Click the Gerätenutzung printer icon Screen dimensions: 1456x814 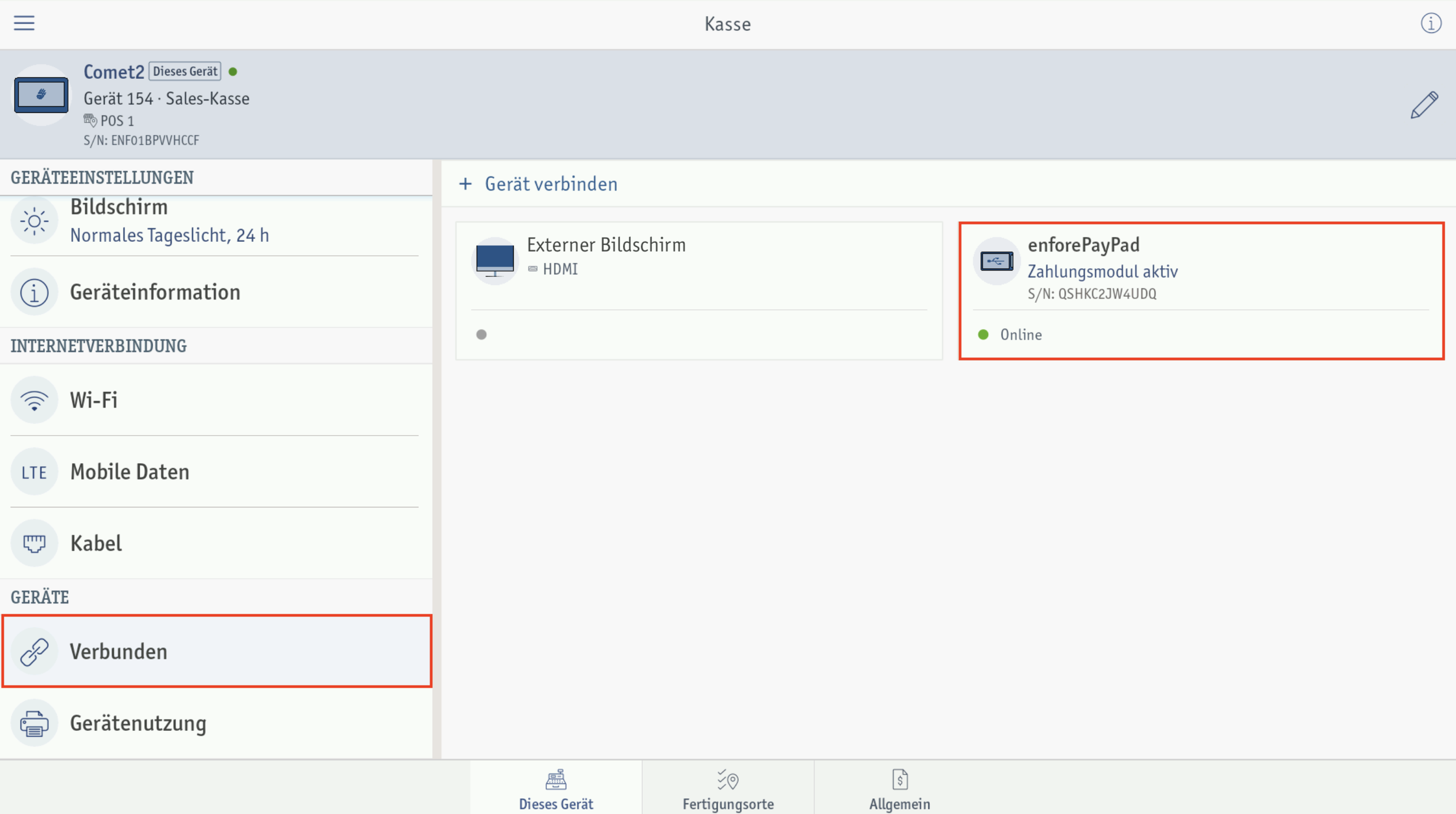(x=34, y=723)
